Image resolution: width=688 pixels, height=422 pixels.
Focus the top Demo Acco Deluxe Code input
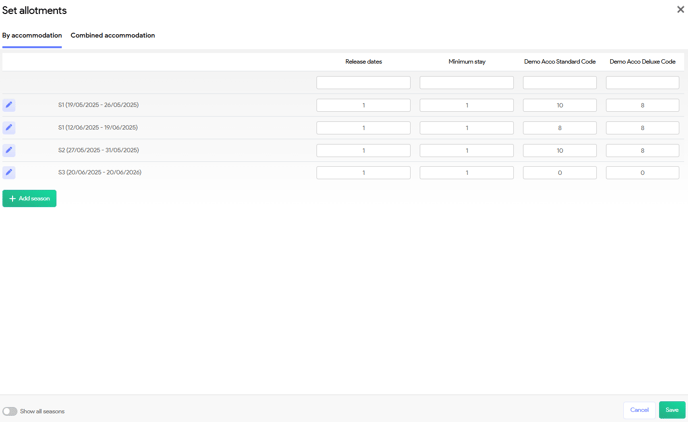pyautogui.click(x=642, y=83)
